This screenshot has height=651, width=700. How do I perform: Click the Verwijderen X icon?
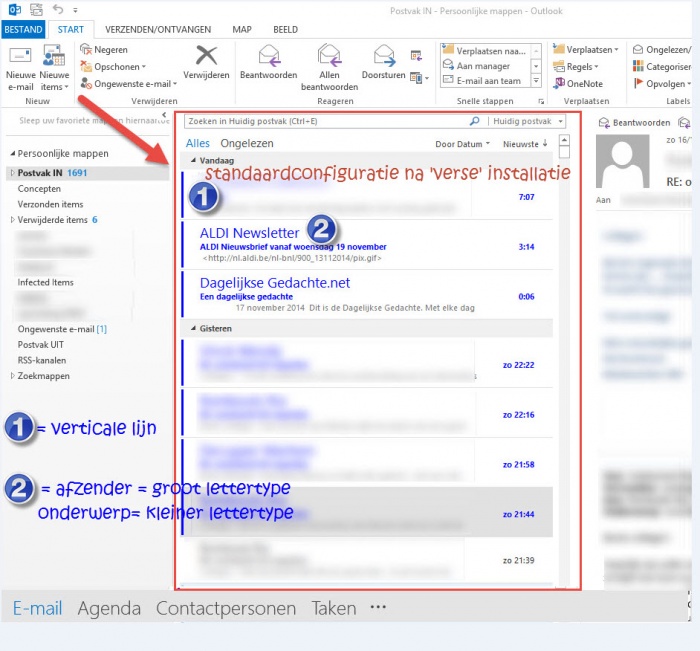[206, 56]
